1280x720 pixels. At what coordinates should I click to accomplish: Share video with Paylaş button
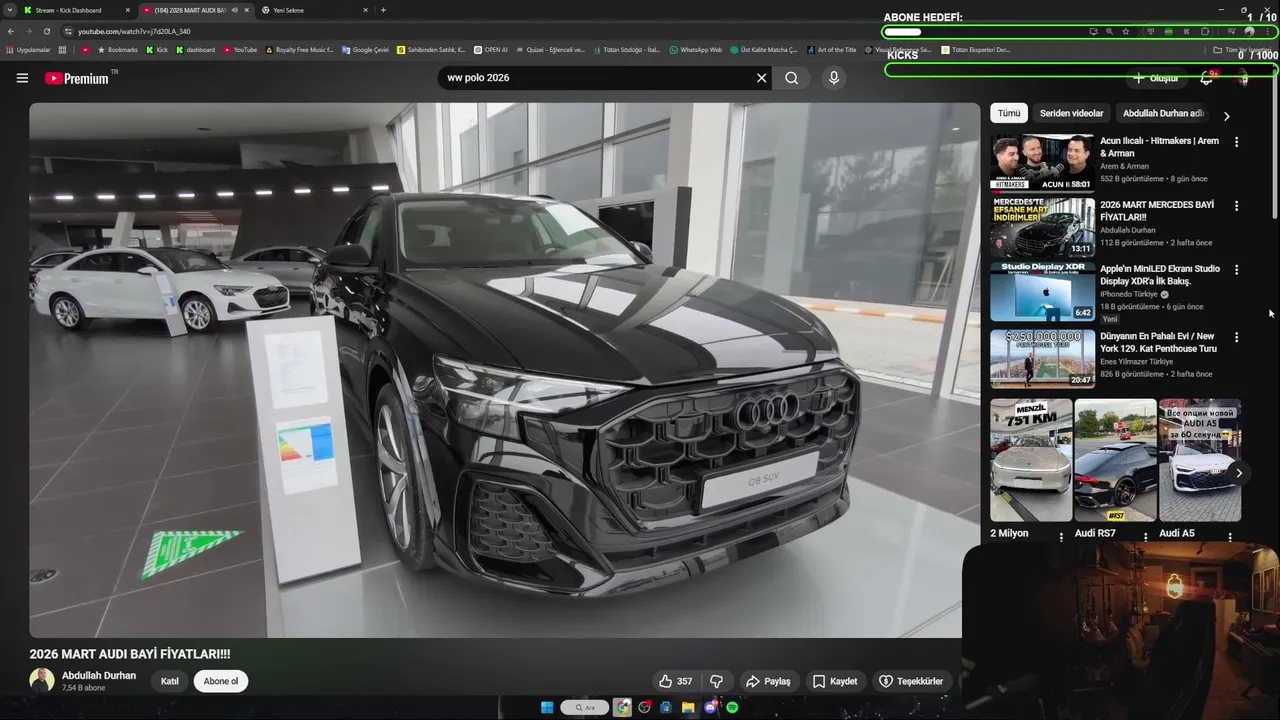point(768,681)
